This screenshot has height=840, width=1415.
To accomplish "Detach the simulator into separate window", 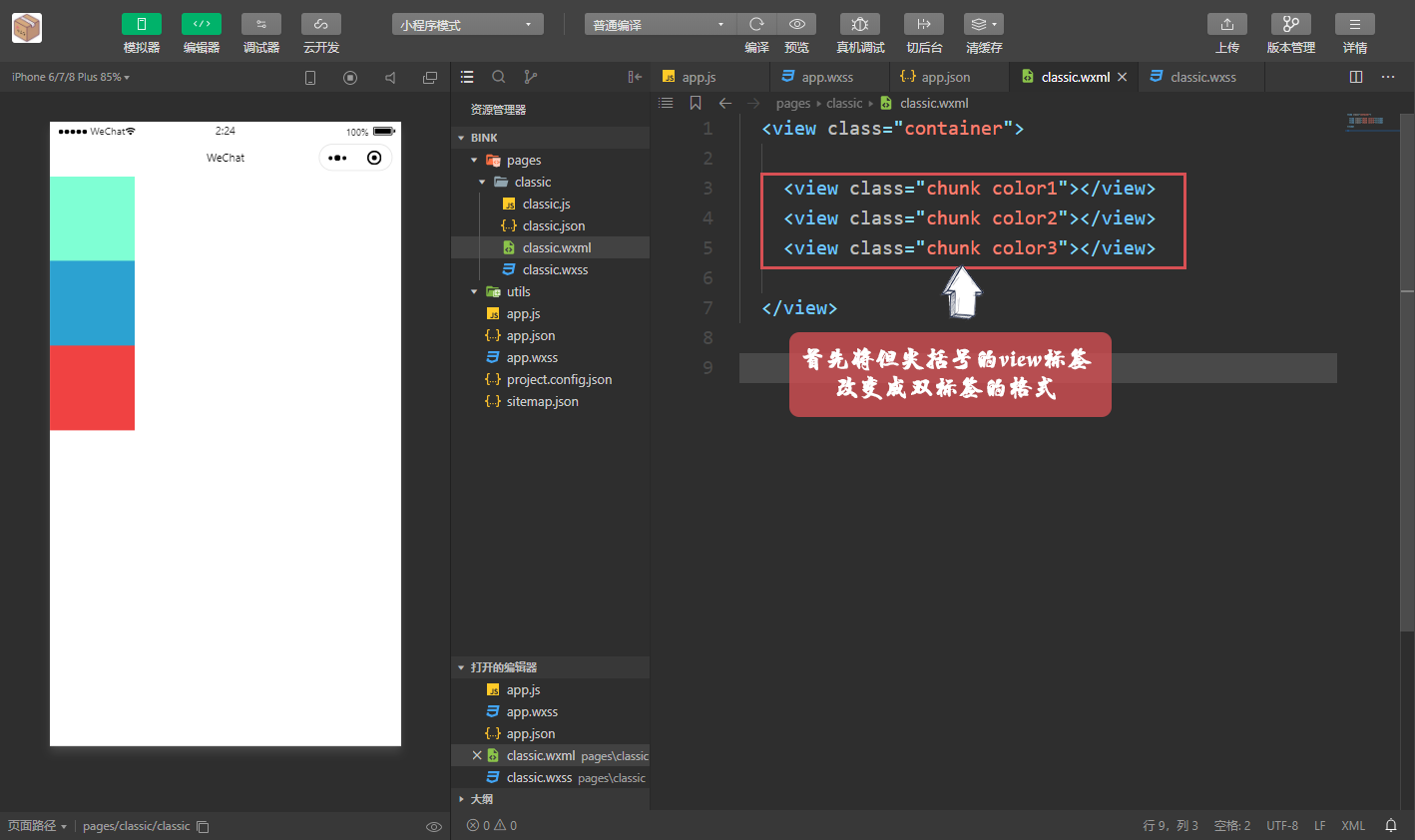I will click(x=430, y=77).
